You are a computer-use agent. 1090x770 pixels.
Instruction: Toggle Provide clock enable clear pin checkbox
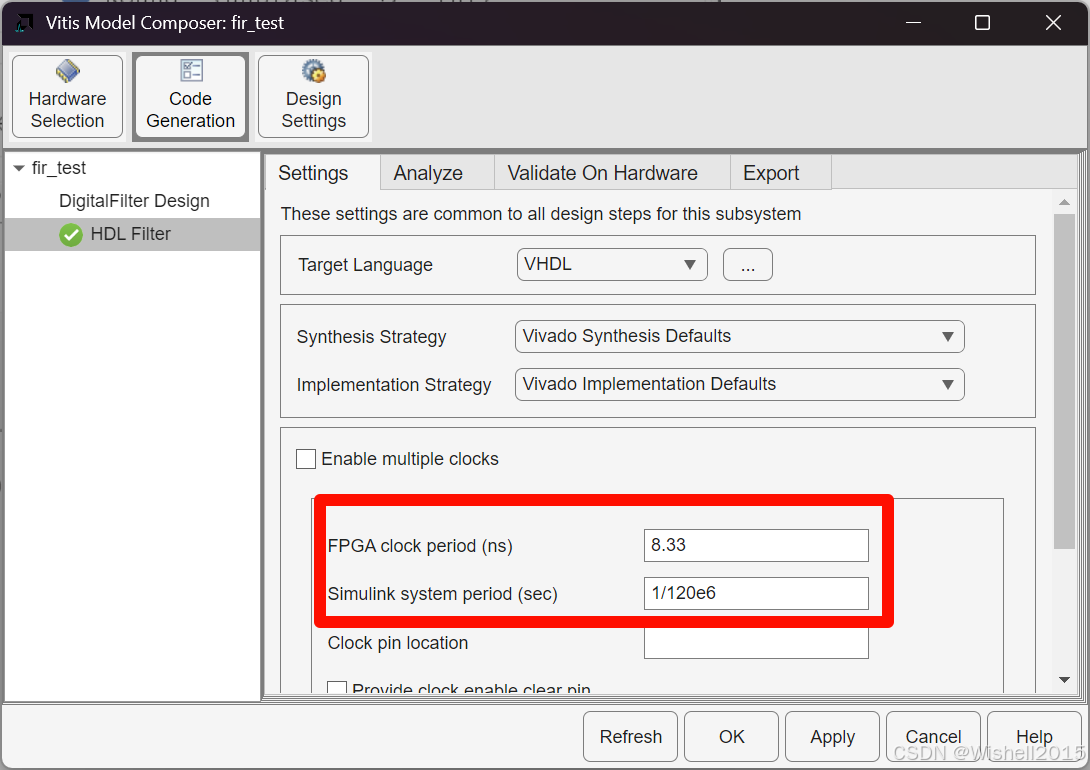pyautogui.click(x=337, y=688)
